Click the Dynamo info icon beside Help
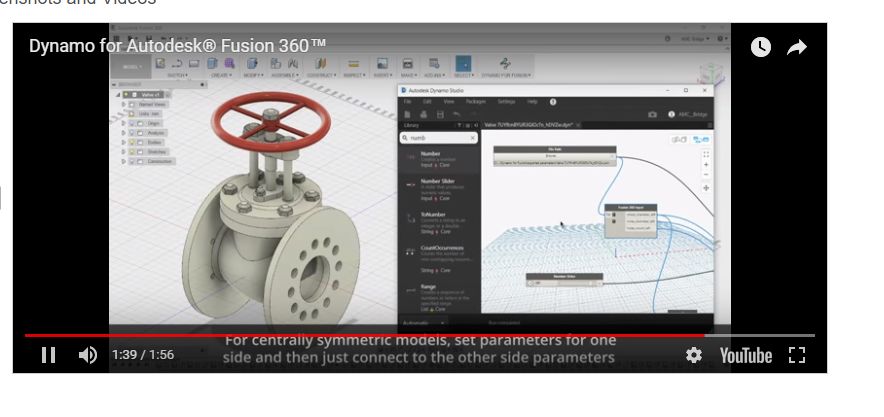This screenshot has height=417, width=884. tap(553, 102)
